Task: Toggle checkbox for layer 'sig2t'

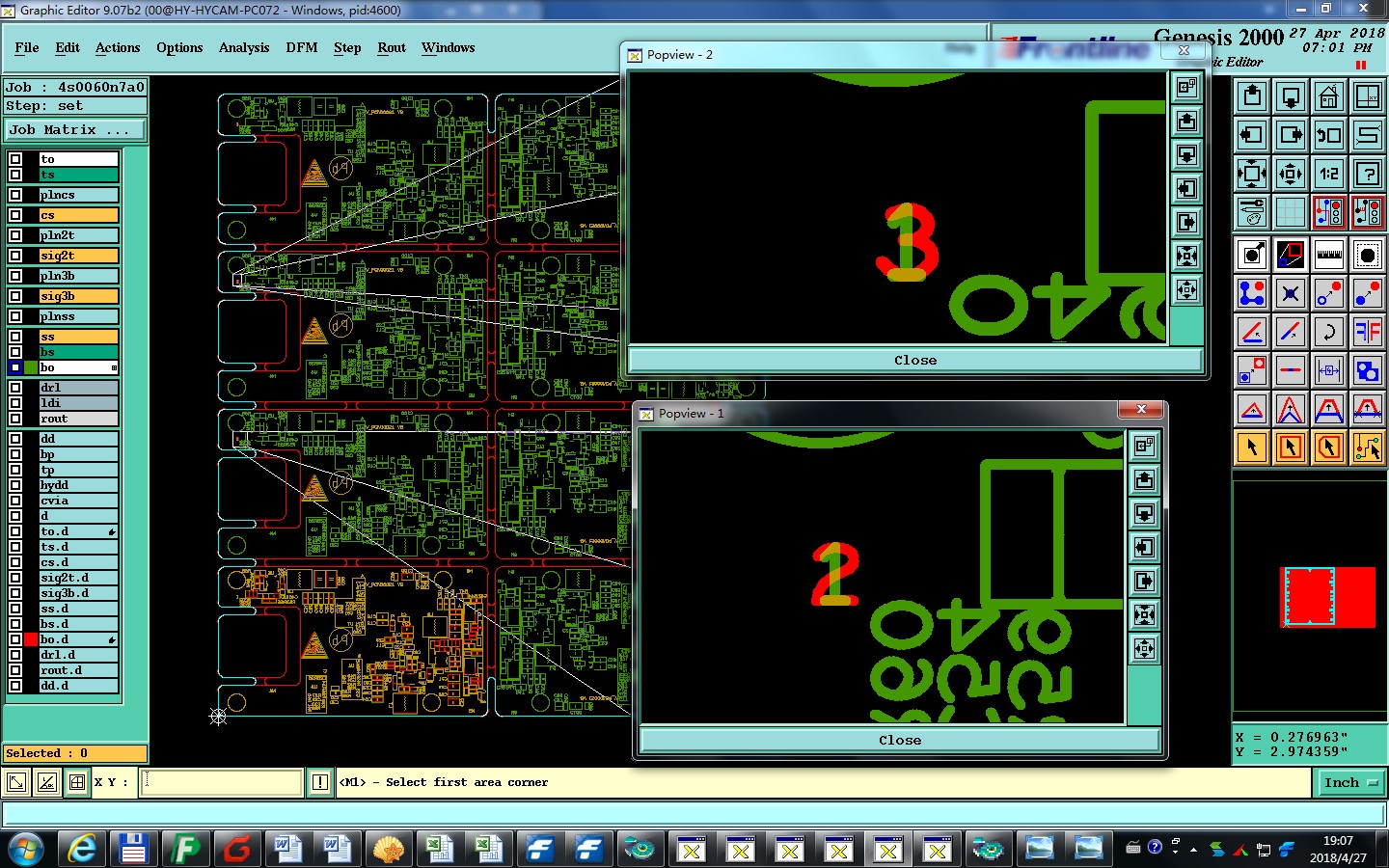Action: coord(15,256)
